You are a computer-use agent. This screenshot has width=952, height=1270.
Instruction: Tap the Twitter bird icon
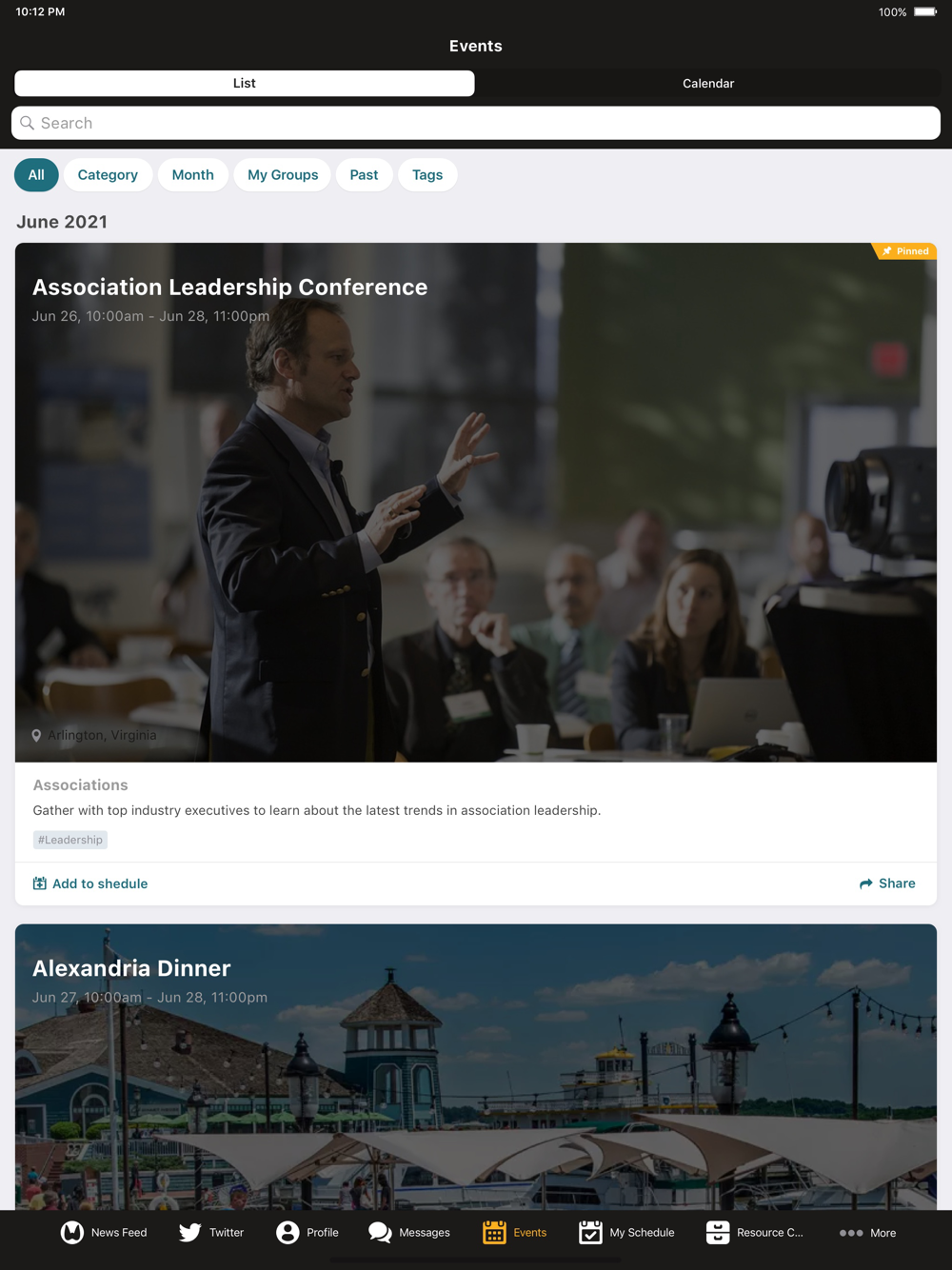190,1232
